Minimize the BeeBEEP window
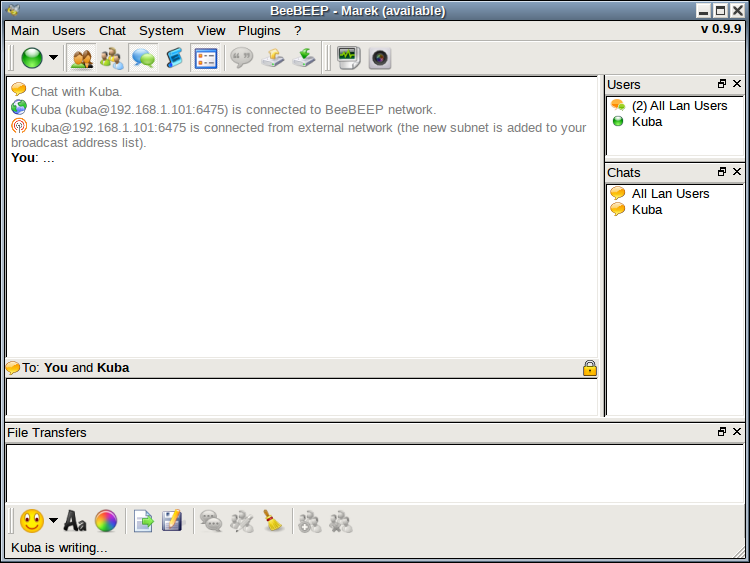The width and height of the screenshot is (750, 563). click(x=704, y=11)
